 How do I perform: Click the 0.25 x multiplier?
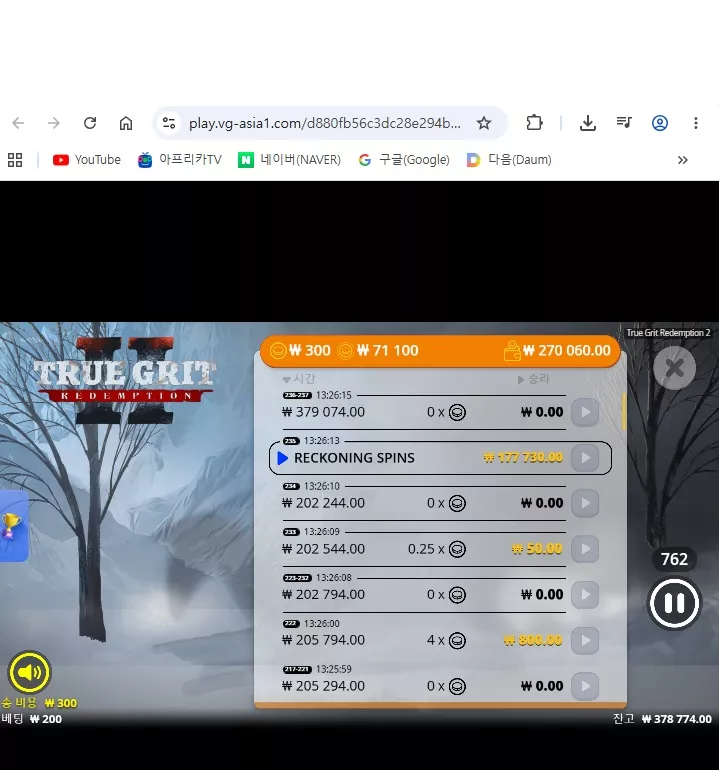click(437, 549)
